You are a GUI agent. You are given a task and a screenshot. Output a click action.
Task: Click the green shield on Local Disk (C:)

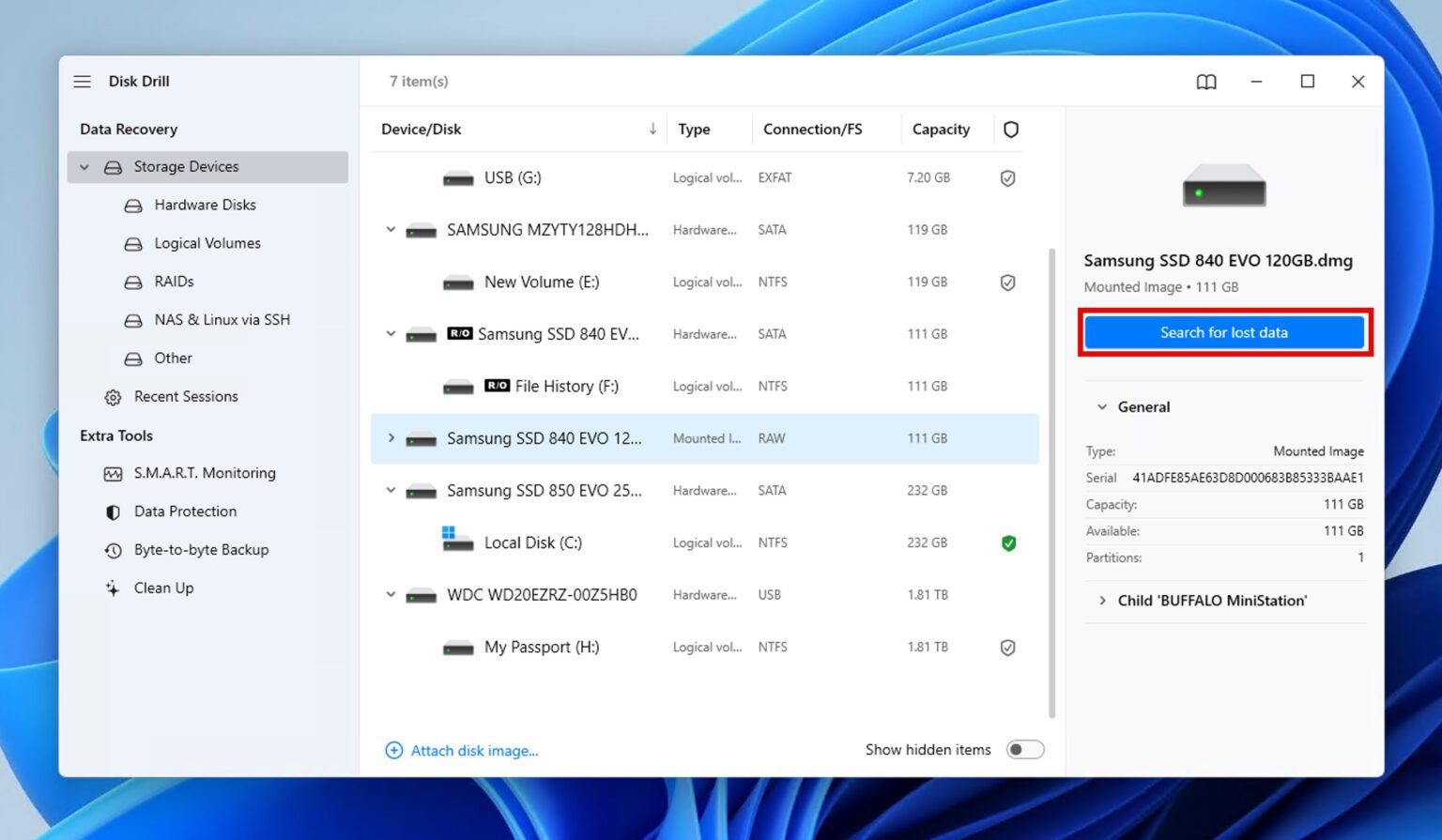[1008, 542]
